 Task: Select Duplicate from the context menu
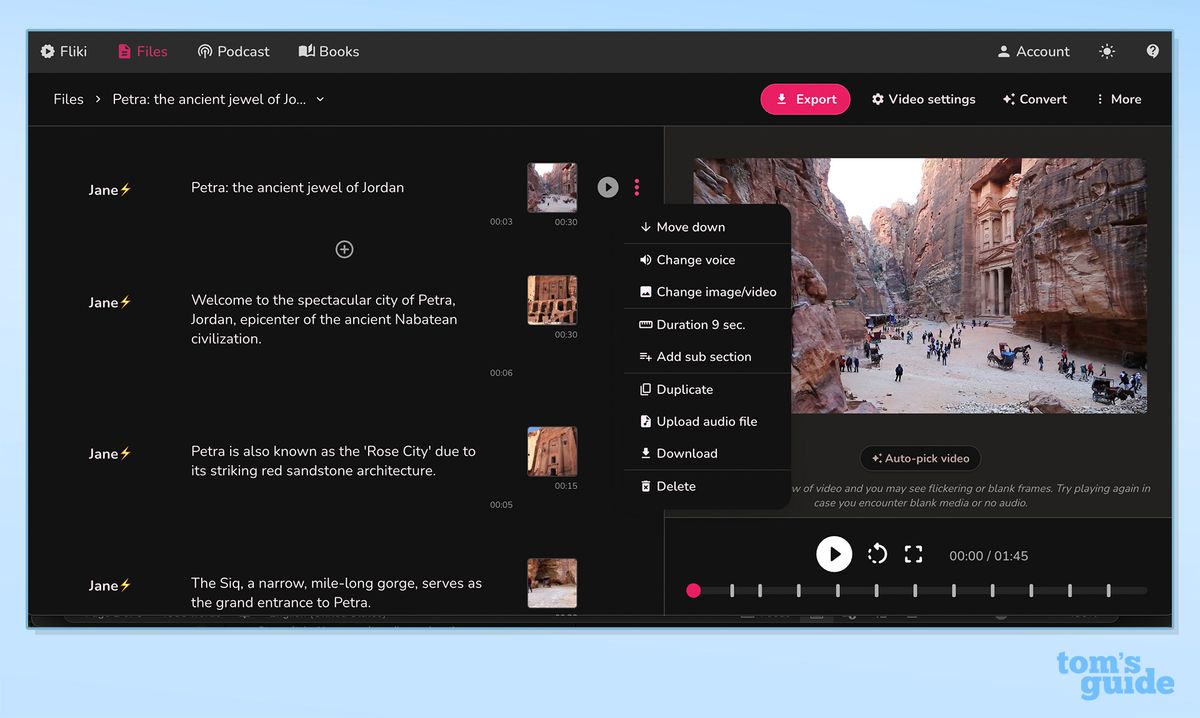686,389
